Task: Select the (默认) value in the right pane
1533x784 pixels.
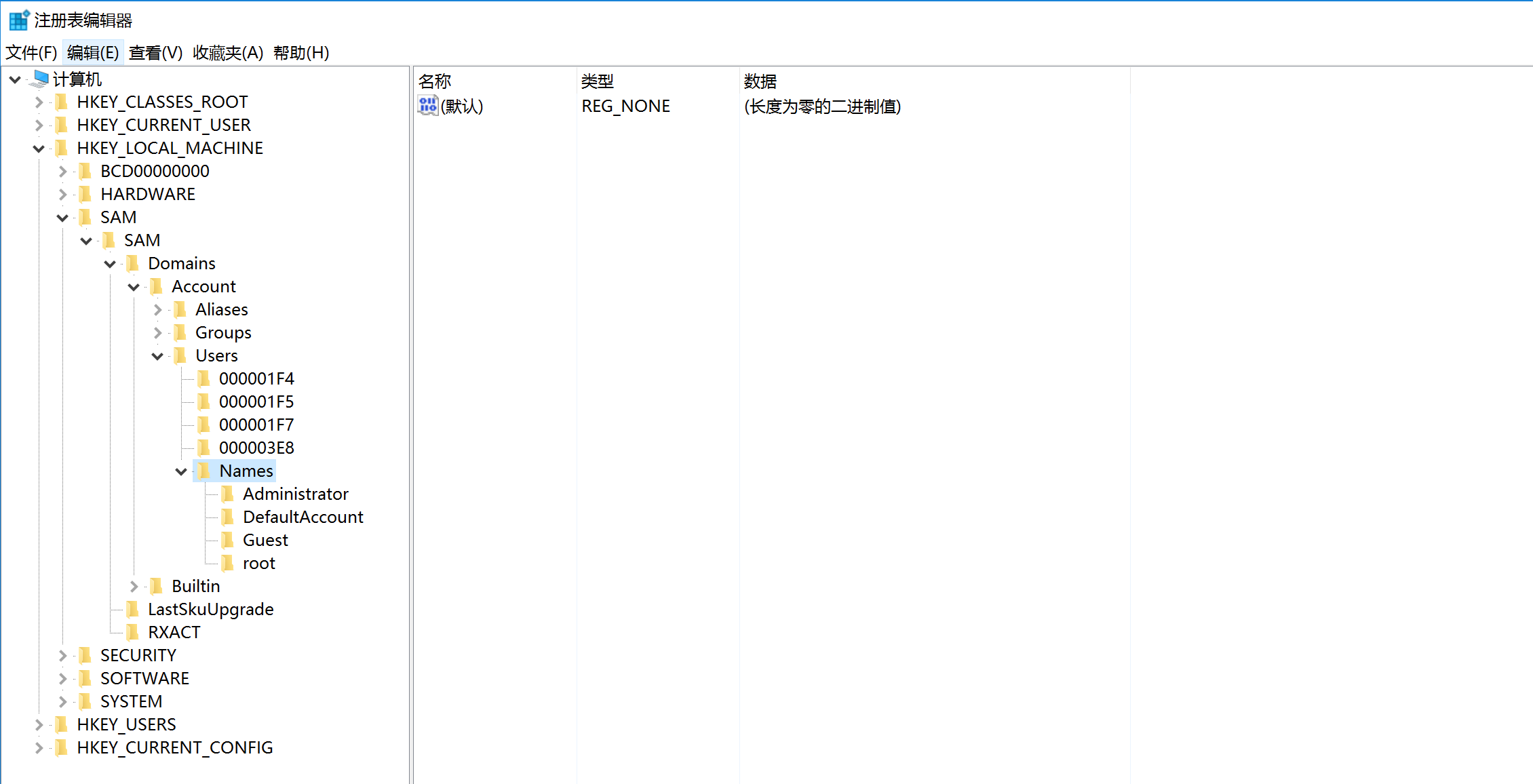Action: 462,106
